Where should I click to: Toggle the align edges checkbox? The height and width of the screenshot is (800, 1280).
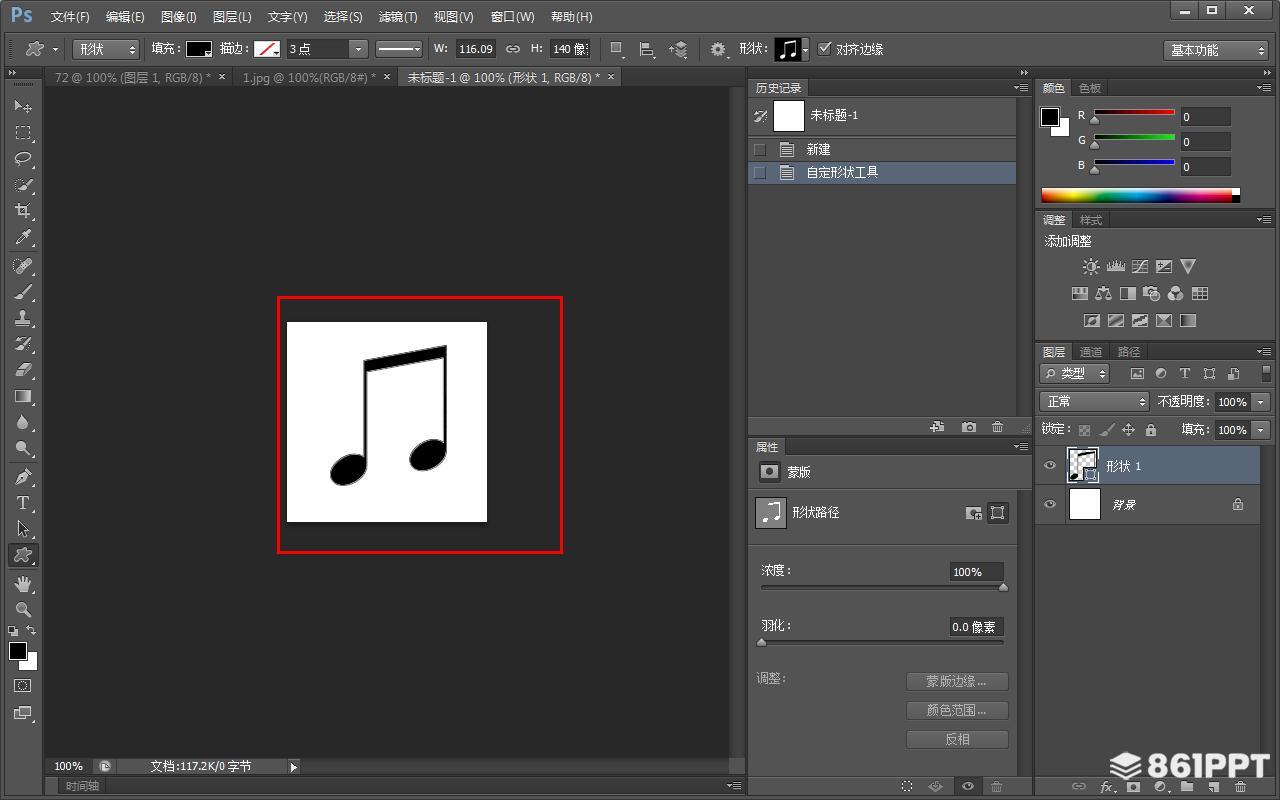coord(825,48)
